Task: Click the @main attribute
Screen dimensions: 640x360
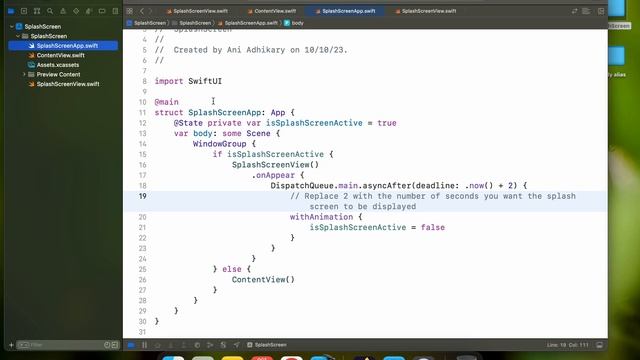Action: point(167,102)
